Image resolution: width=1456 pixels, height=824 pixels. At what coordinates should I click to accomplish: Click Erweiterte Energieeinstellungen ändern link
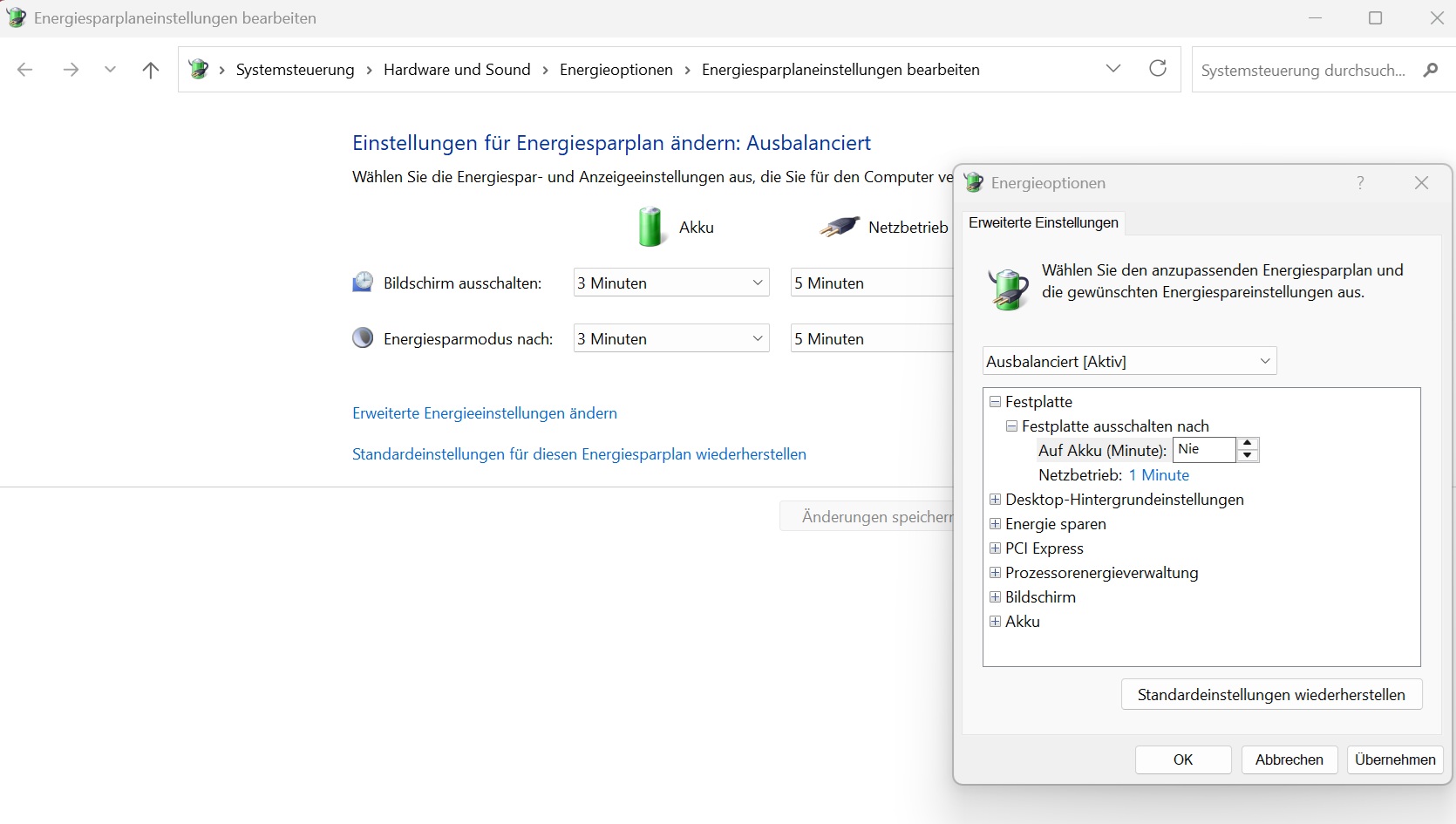[484, 413]
